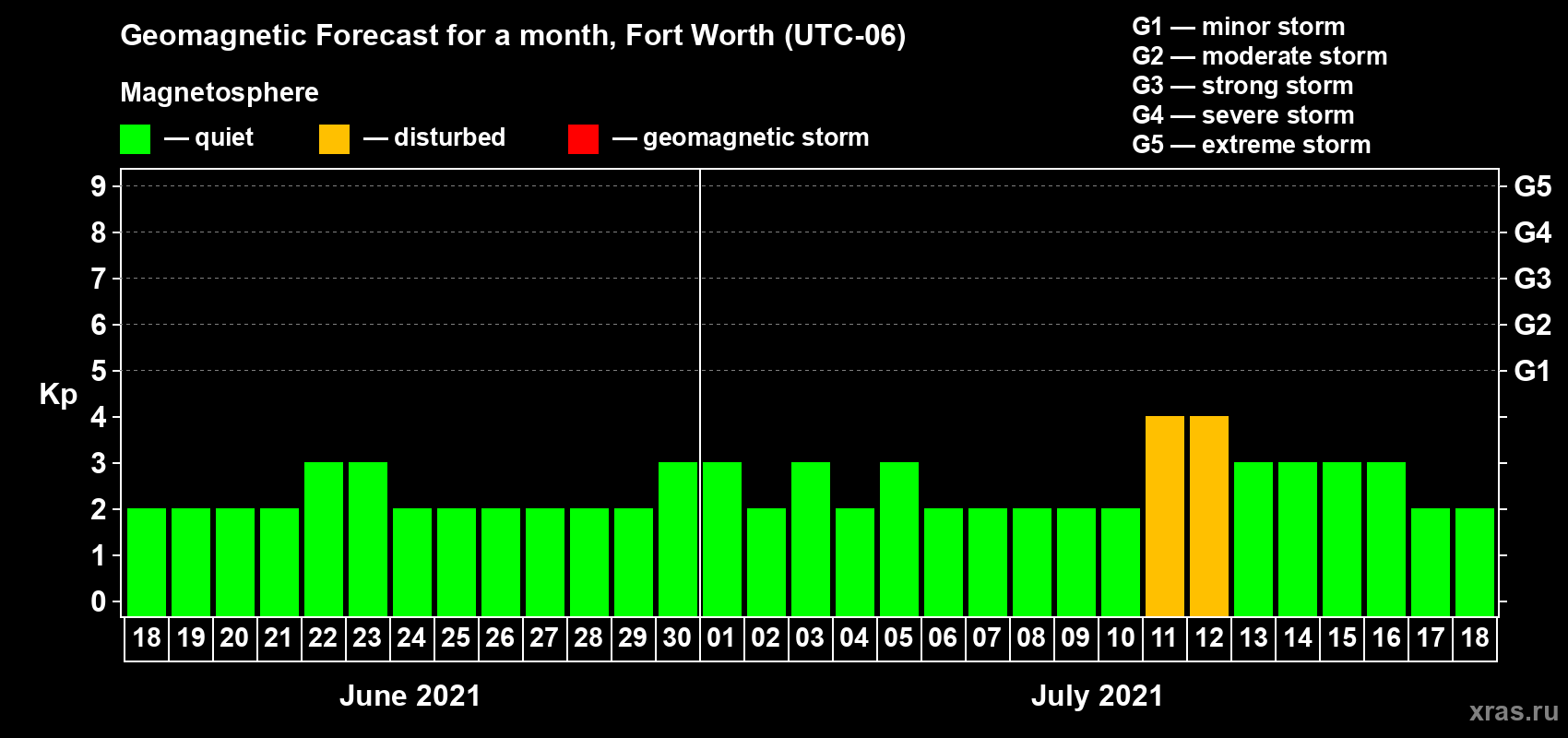
Task: Click the green bar for July 01
Action: point(722,540)
